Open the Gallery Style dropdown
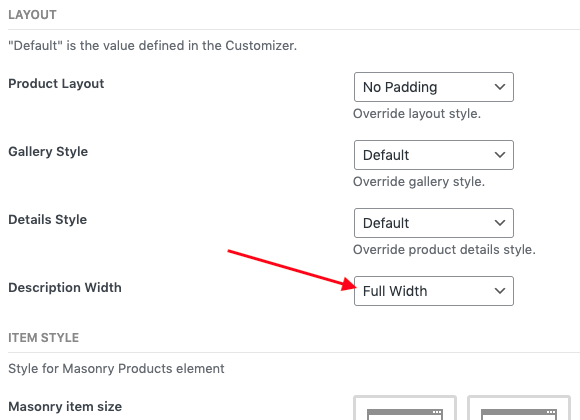Image resolution: width=580 pixels, height=420 pixels. (x=434, y=155)
